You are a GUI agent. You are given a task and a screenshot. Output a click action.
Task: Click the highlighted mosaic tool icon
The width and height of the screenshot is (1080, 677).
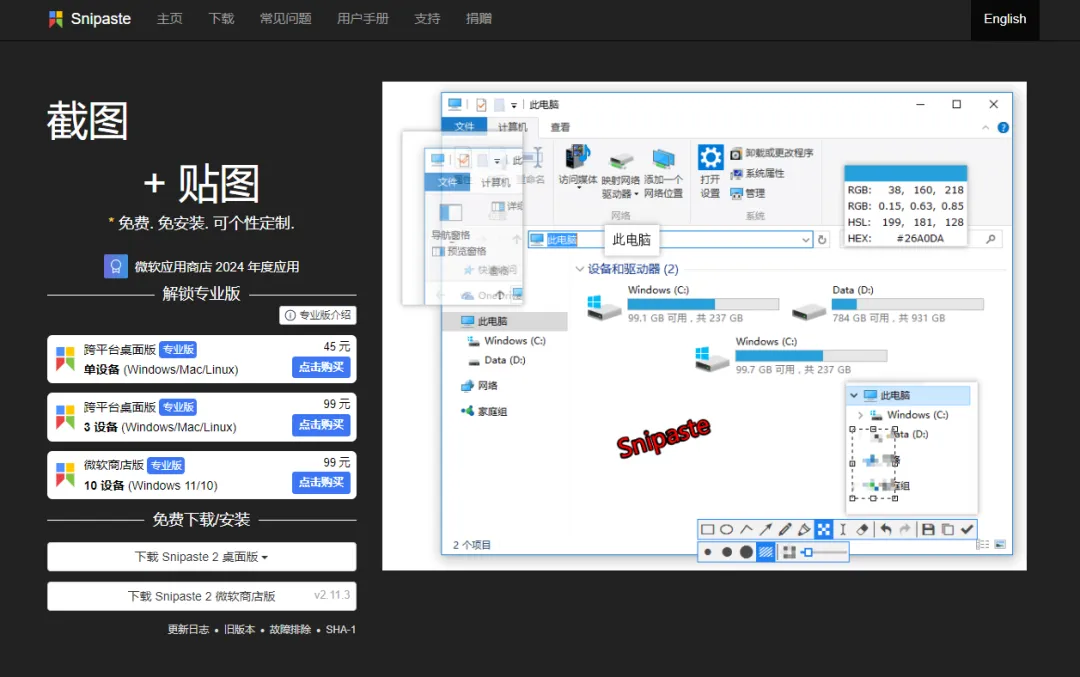tap(824, 530)
